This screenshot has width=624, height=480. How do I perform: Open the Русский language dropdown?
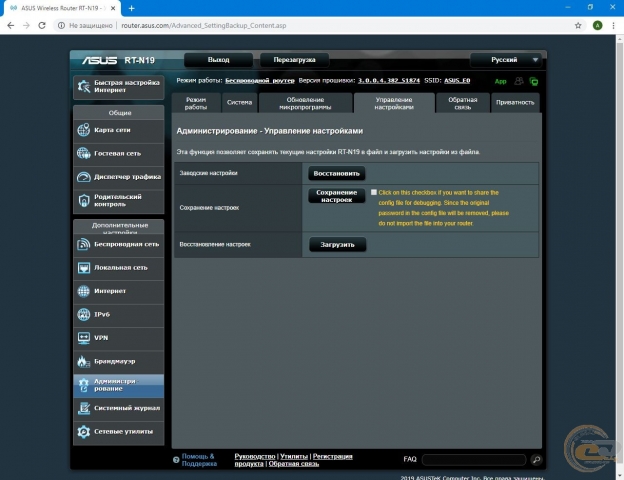click(x=506, y=60)
